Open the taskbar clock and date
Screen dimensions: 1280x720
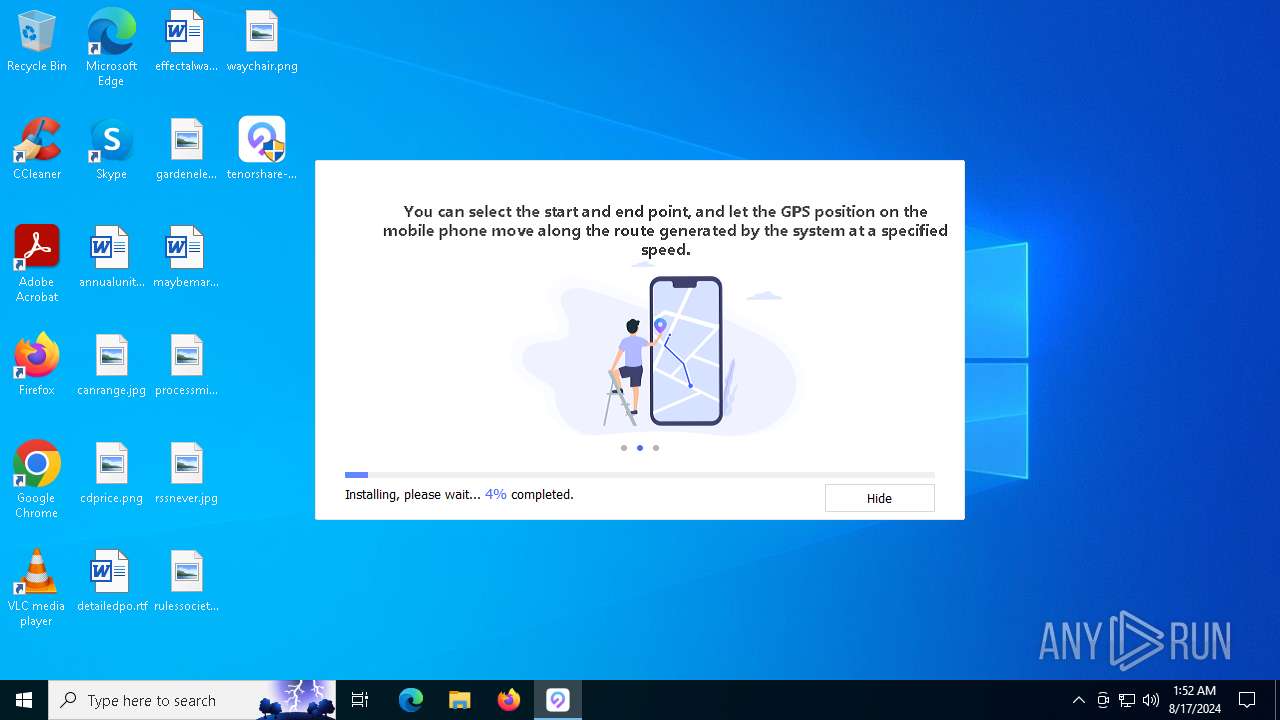pyautogui.click(x=1194, y=700)
